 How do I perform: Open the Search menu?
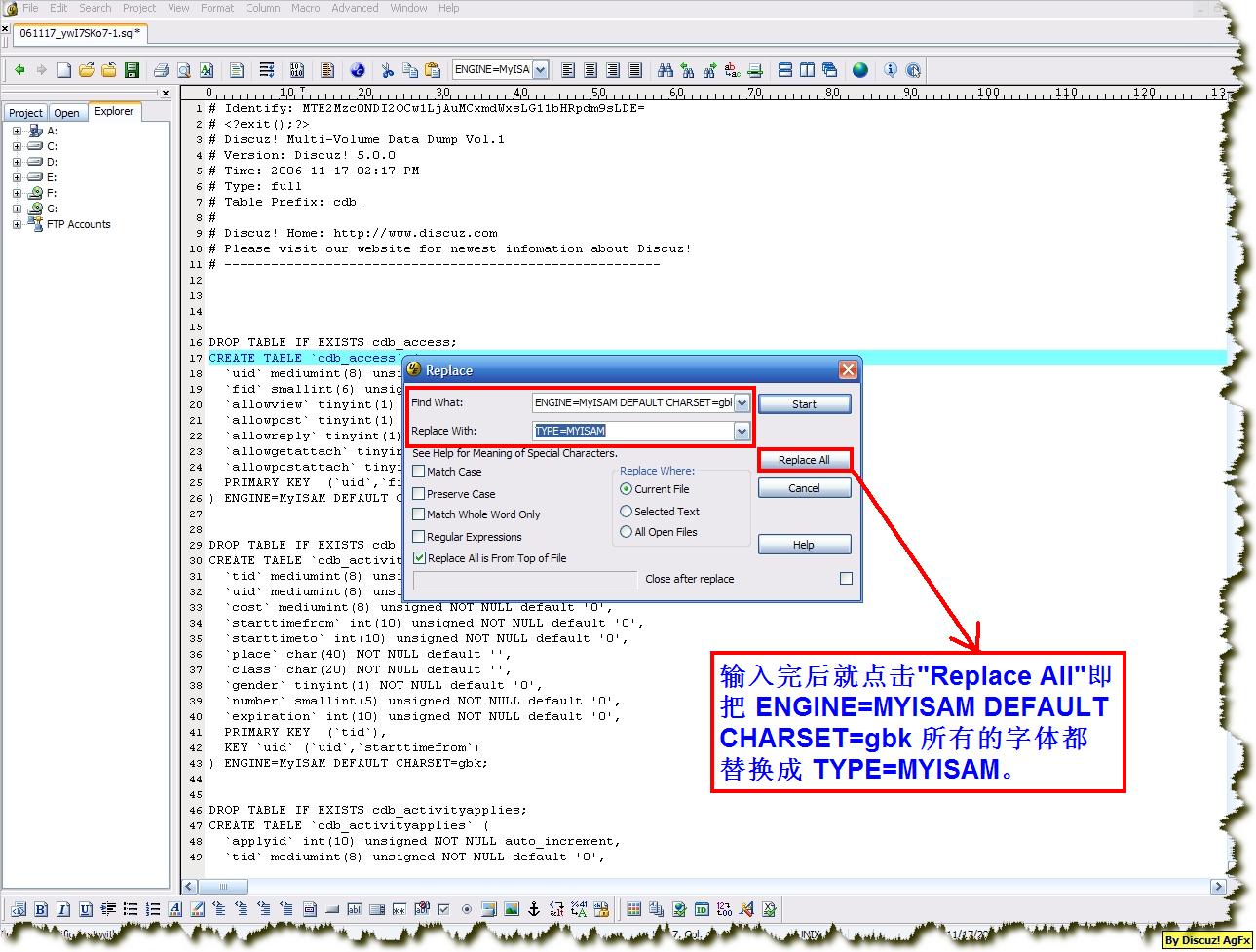pos(95,8)
